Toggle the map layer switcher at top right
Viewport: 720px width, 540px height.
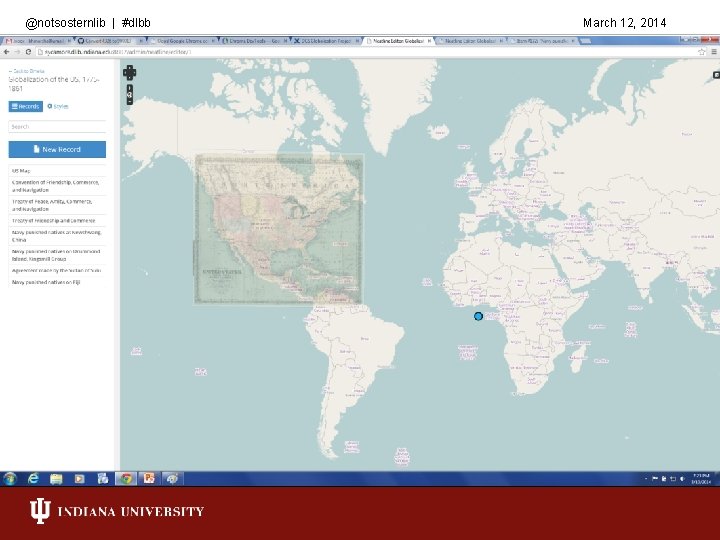pos(716,75)
